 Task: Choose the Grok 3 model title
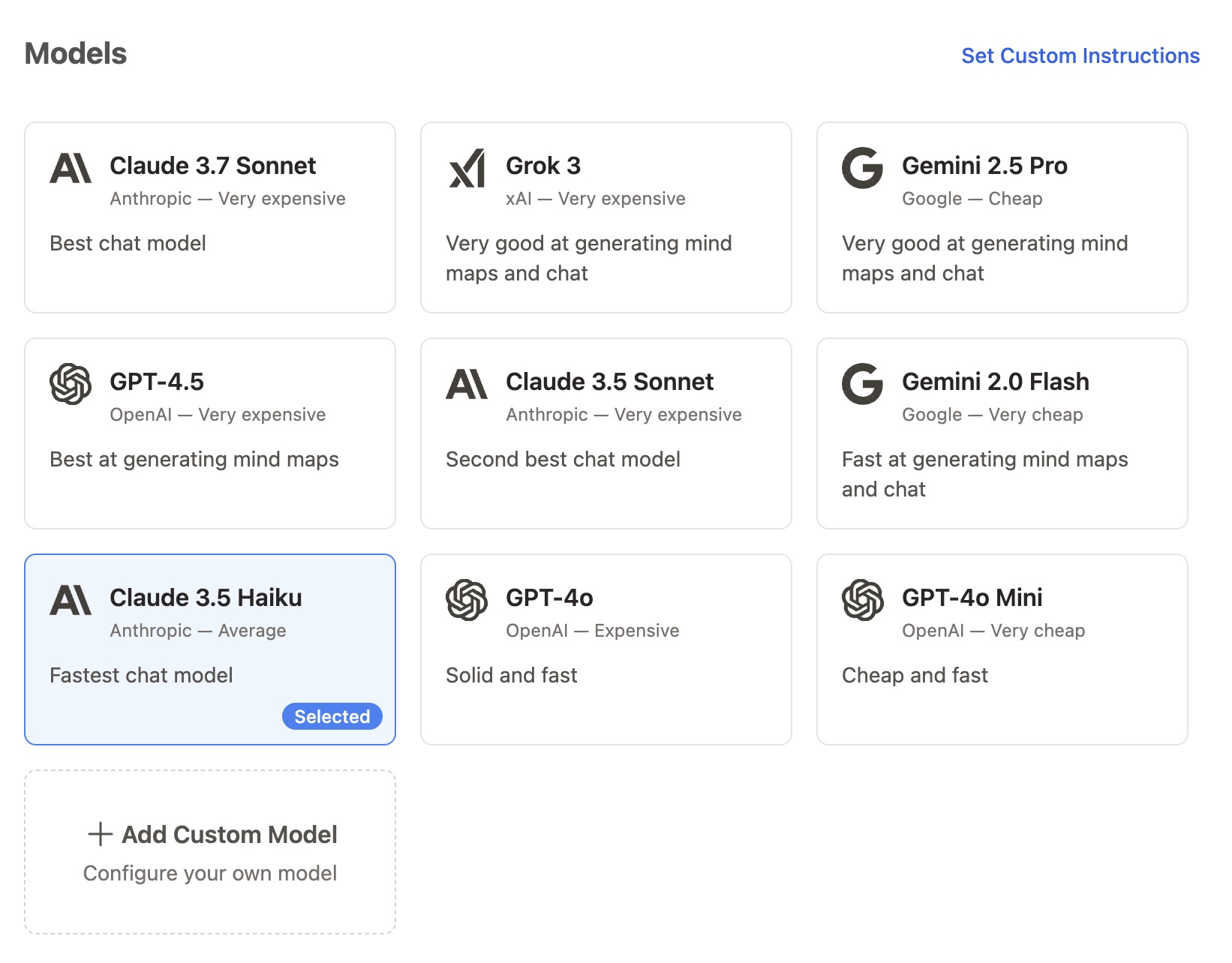[543, 166]
